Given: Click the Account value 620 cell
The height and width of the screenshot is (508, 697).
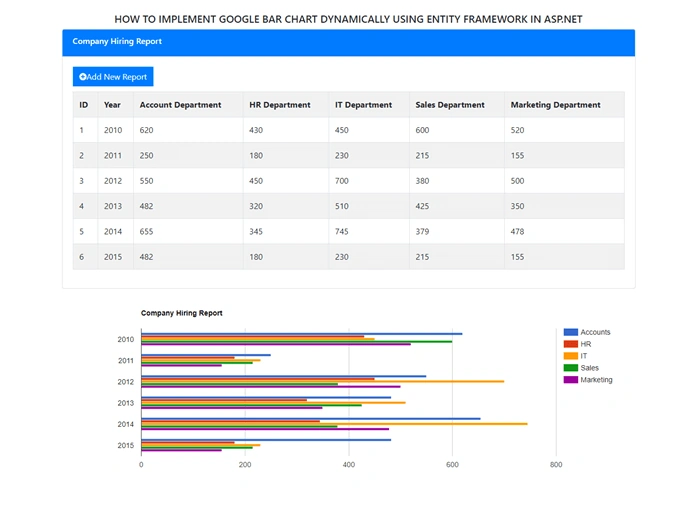Looking at the screenshot, I should tap(188, 130).
